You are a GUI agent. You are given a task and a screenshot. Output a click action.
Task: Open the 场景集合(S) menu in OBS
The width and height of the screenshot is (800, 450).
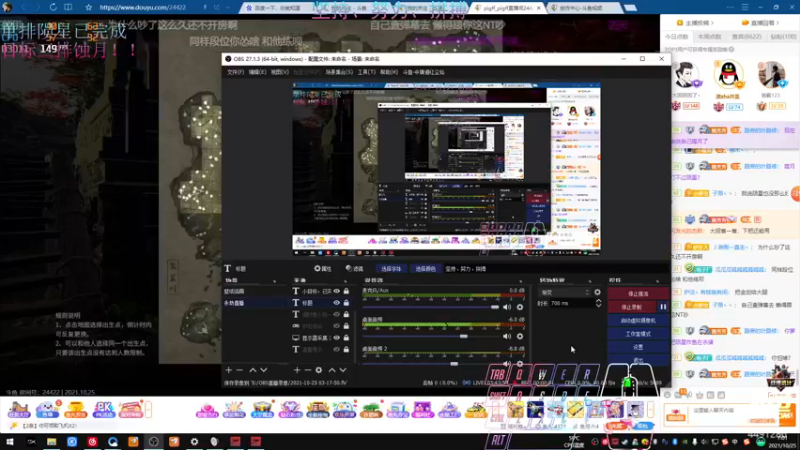point(339,72)
